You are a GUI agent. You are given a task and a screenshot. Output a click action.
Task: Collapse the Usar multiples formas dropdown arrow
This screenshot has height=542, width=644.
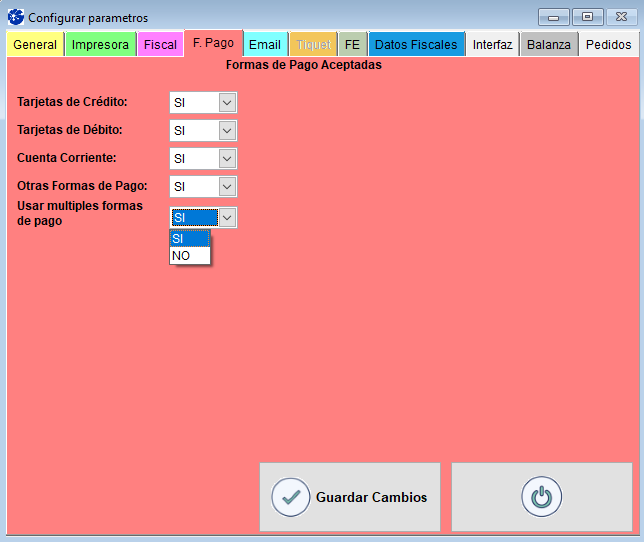227,217
